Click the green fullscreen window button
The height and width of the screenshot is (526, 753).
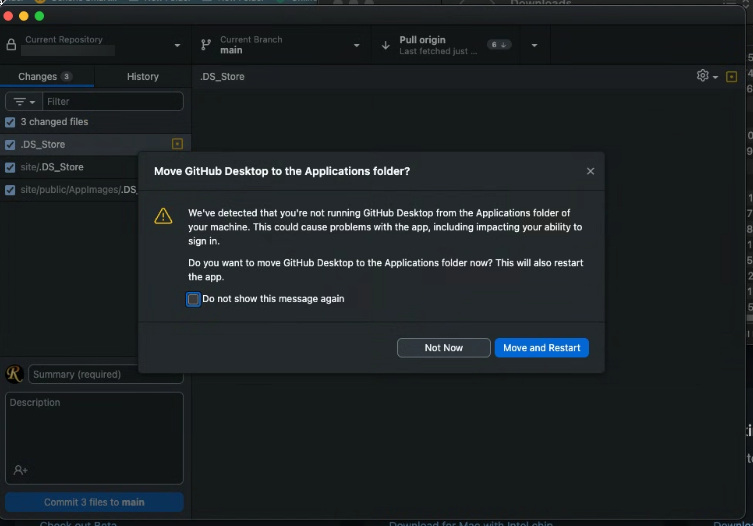coord(39,16)
